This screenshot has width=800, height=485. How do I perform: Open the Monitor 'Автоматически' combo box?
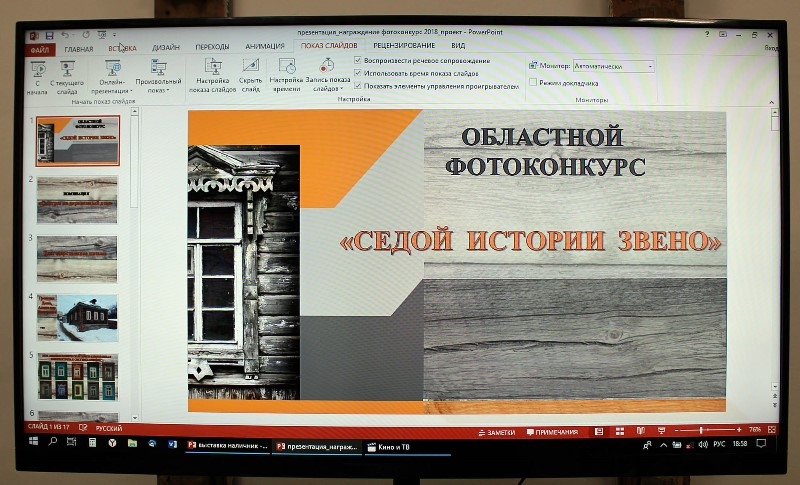(614, 66)
